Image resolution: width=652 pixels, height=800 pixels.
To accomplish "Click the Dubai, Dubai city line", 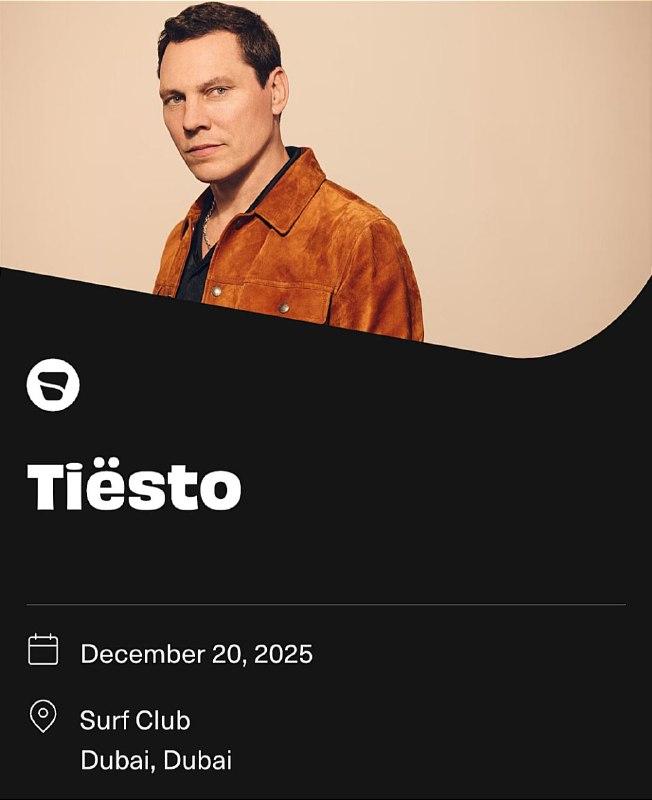I will point(156,760).
